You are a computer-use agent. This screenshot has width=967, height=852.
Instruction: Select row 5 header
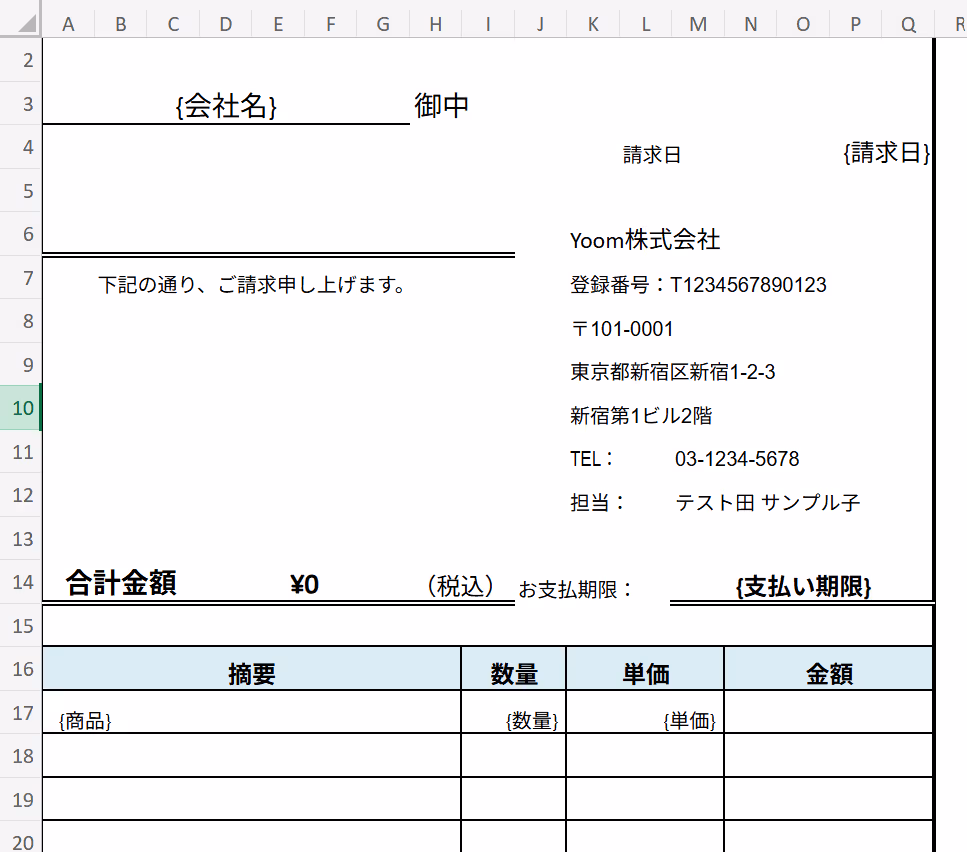coord(21,190)
